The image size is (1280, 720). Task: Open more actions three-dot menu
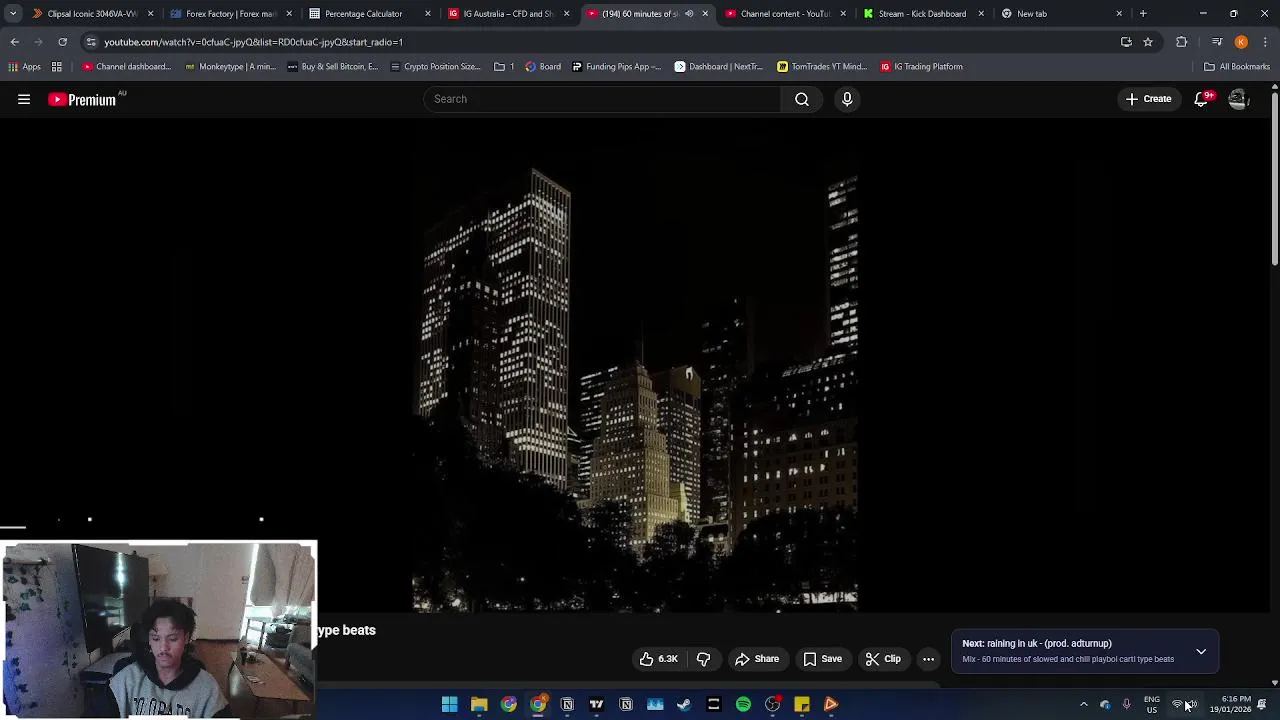928,659
